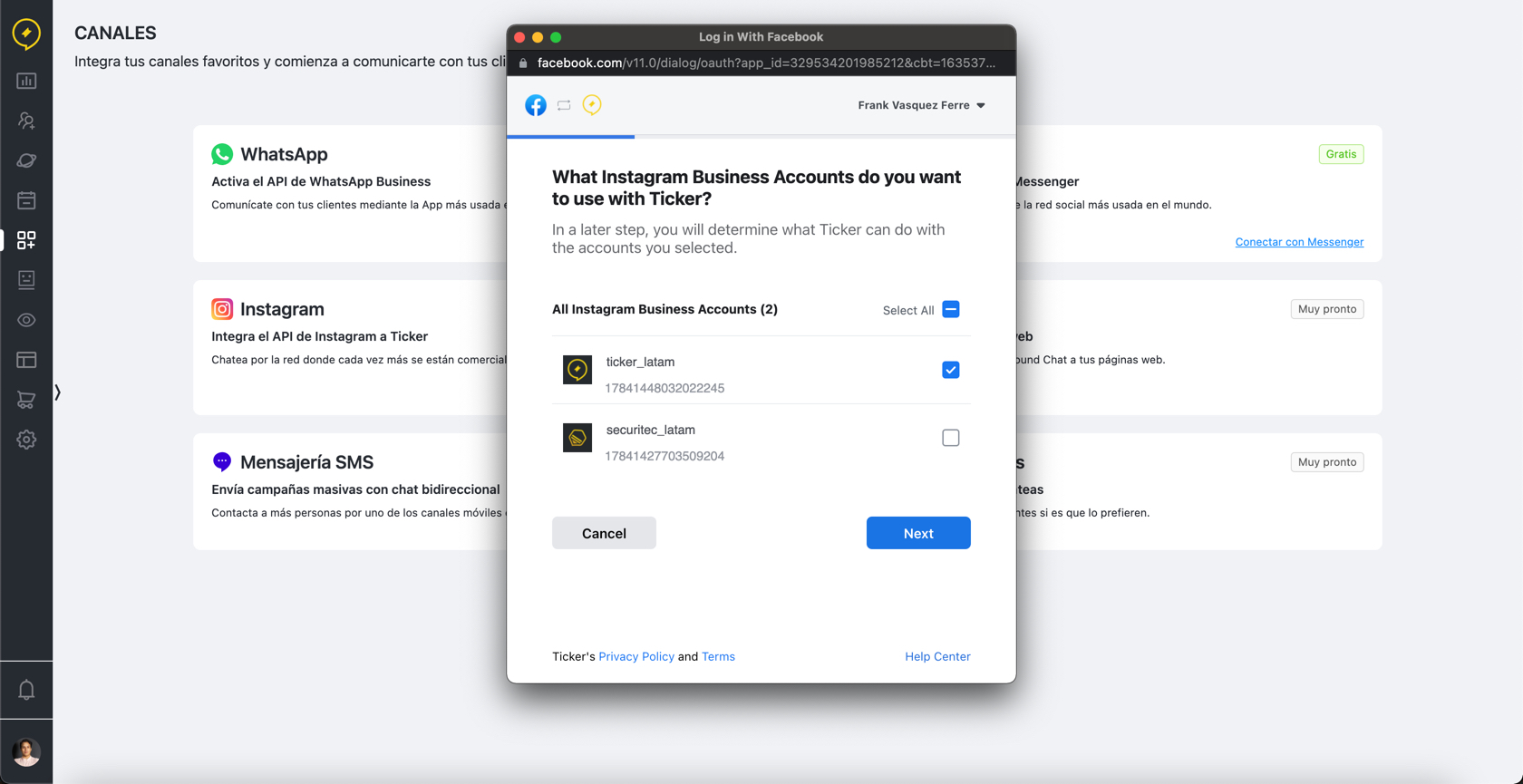Click 'Envía campañas masivas con chat bidireccional'
Image resolution: width=1523 pixels, height=784 pixels.
355,489
